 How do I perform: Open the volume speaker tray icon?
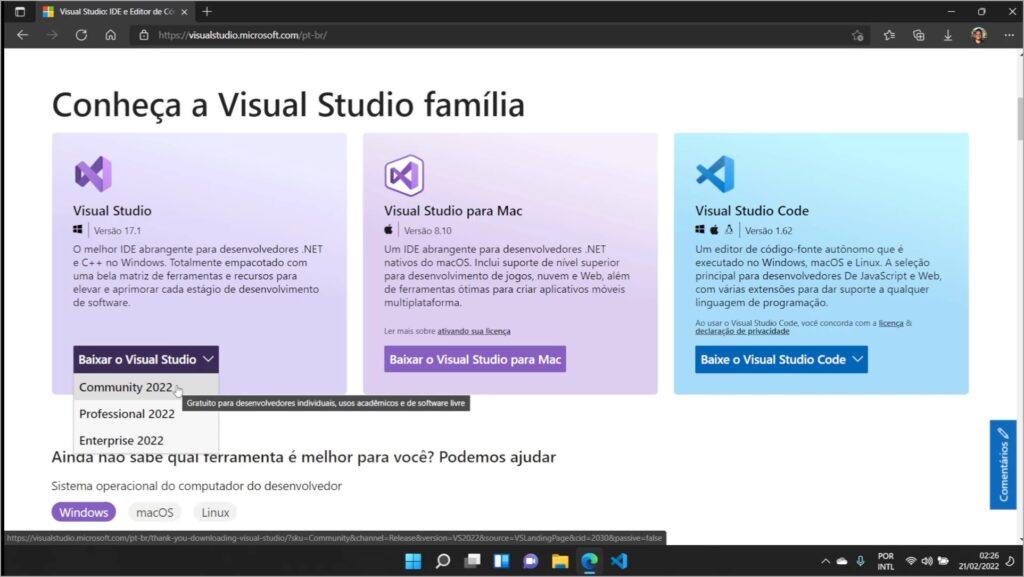pyautogui.click(x=927, y=561)
